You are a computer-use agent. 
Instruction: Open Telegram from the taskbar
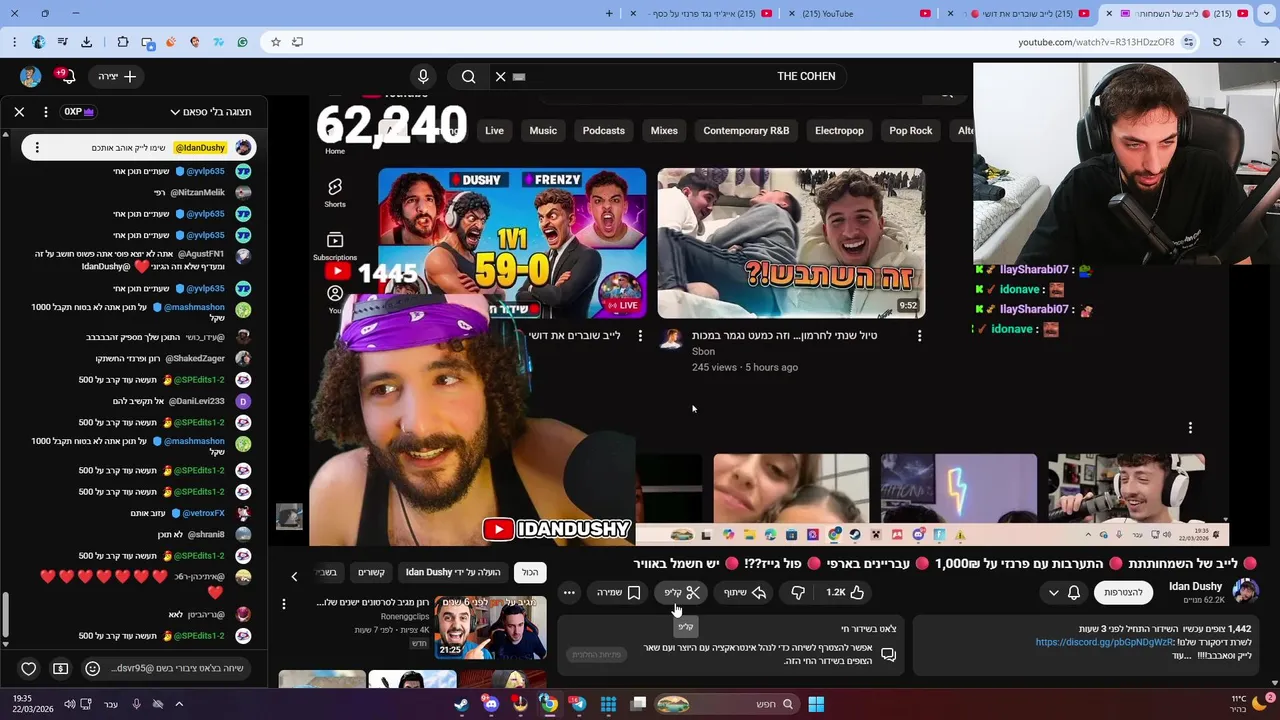click(x=578, y=704)
